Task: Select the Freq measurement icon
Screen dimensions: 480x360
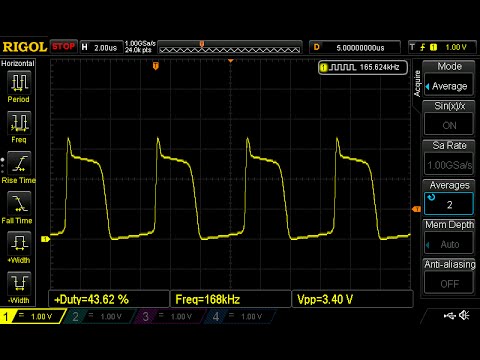Action: pyautogui.click(x=19, y=123)
